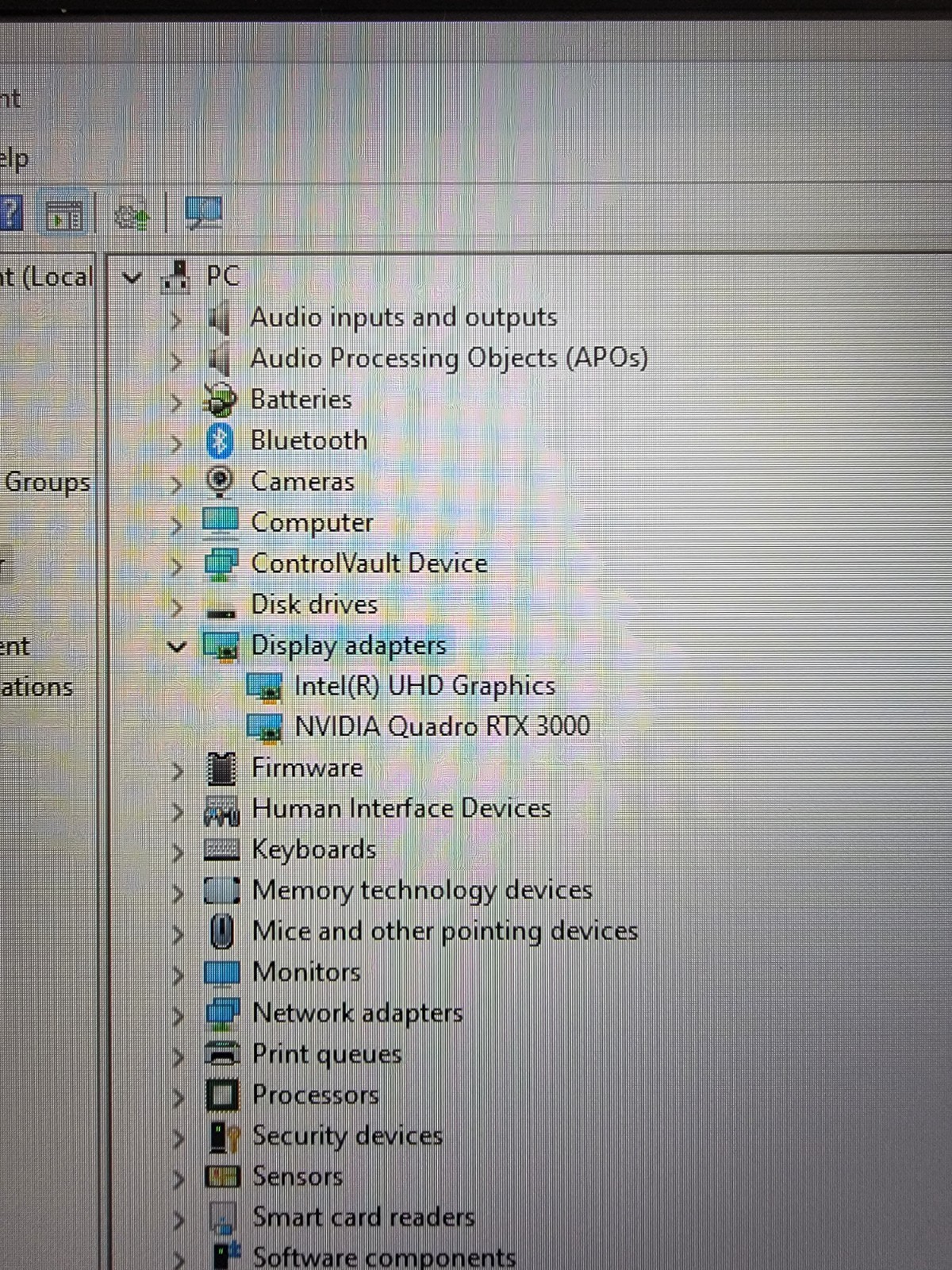952x1270 pixels.
Task: Click the Disk drives icon
Action: (221, 613)
